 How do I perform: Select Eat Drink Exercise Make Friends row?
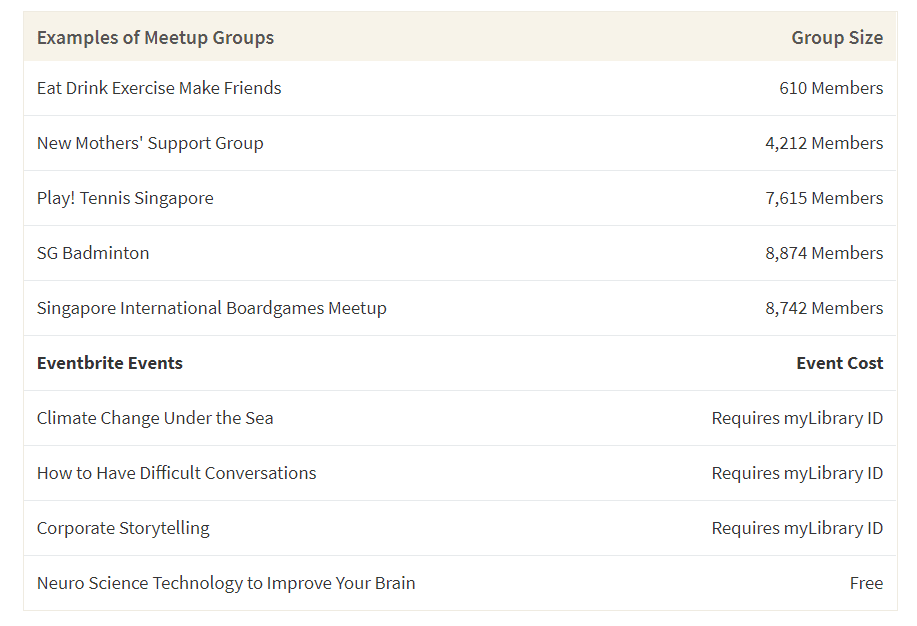[460, 88]
